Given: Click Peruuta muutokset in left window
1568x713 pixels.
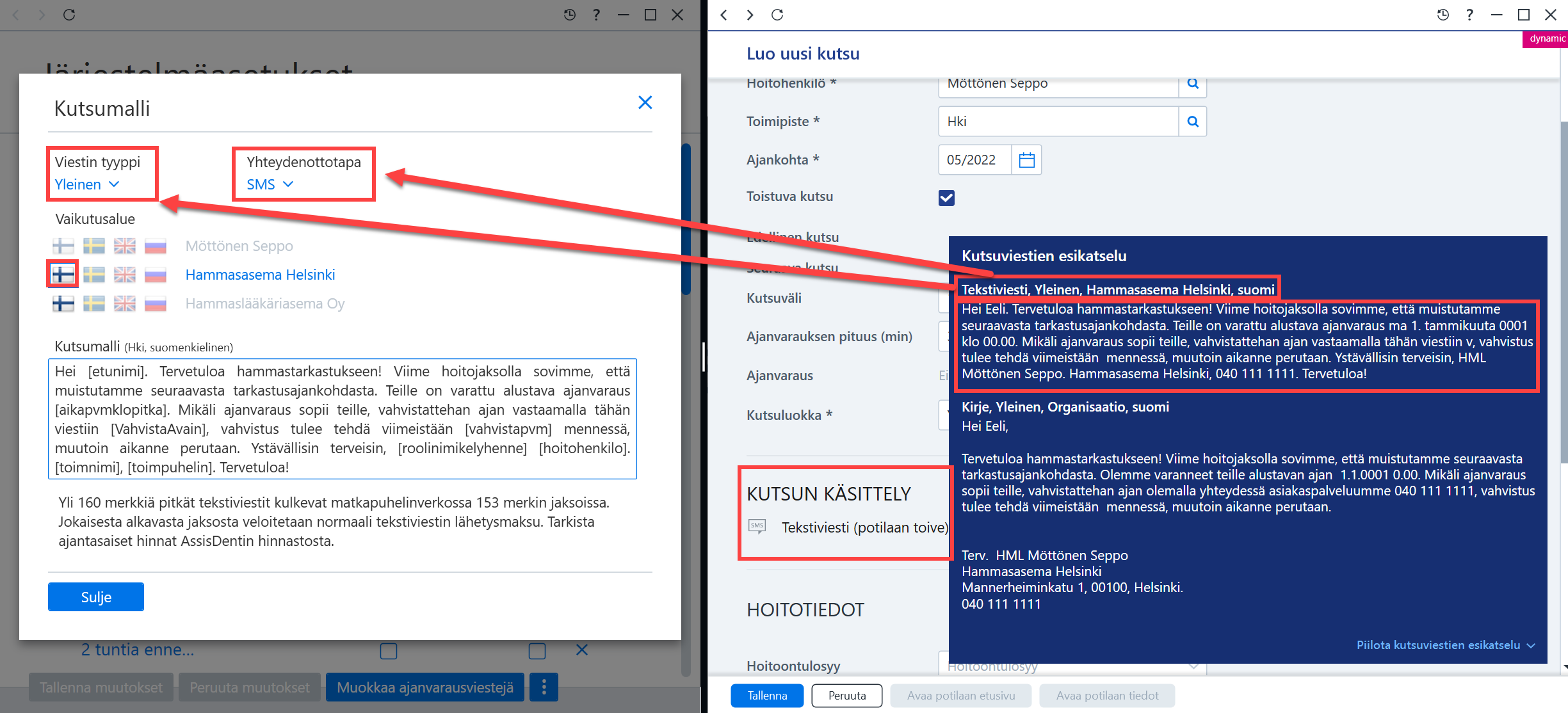Looking at the screenshot, I should point(250,687).
